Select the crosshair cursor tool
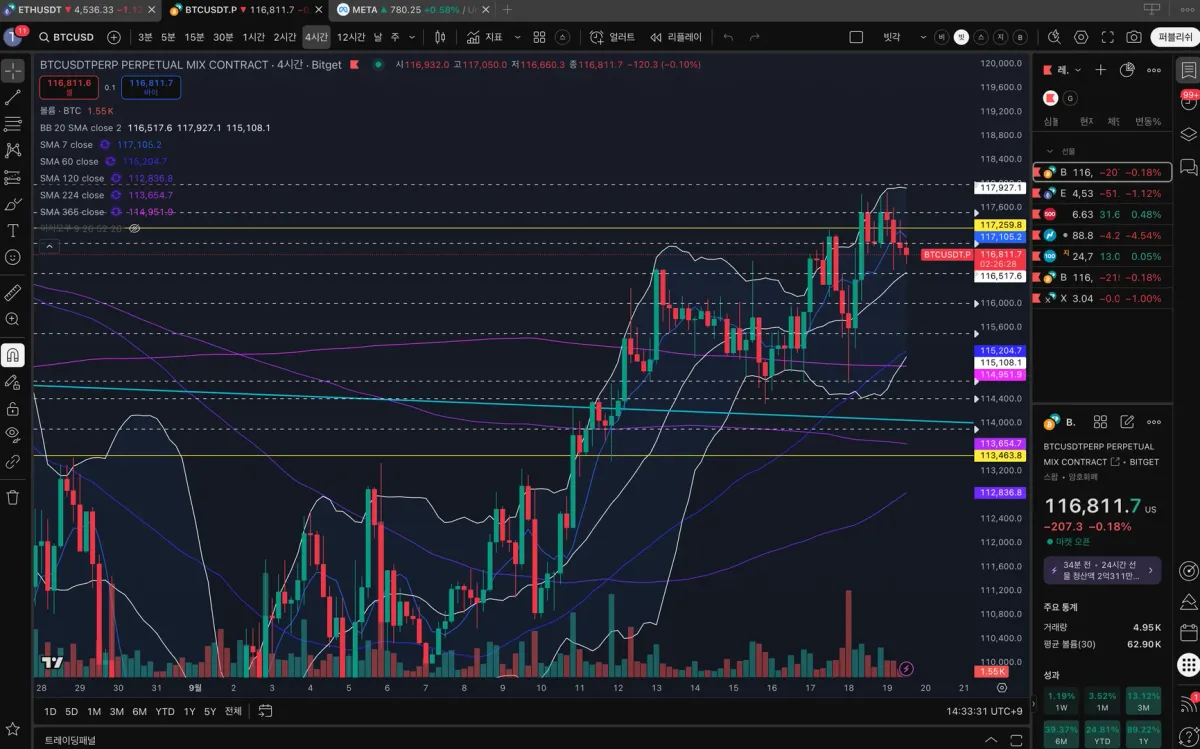 tap(13, 71)
